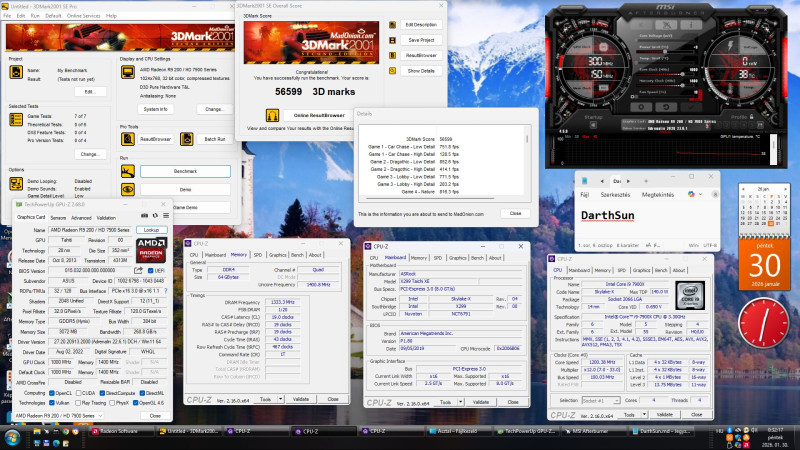Click the Afterburner reset arrow button

pyautogui.click(x=666, y=107)
